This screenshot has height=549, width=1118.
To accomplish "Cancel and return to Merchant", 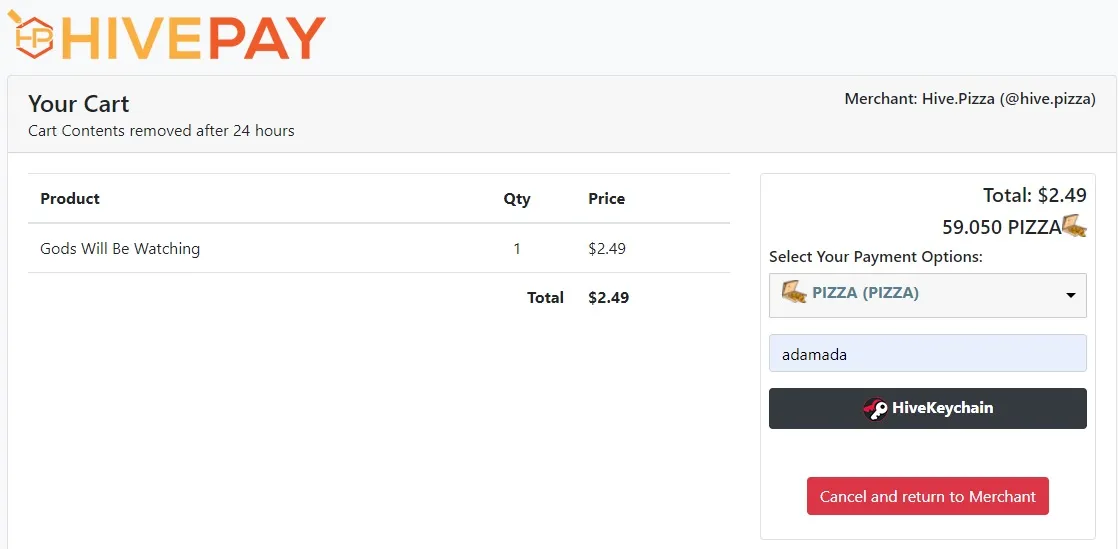I will 928,496.
